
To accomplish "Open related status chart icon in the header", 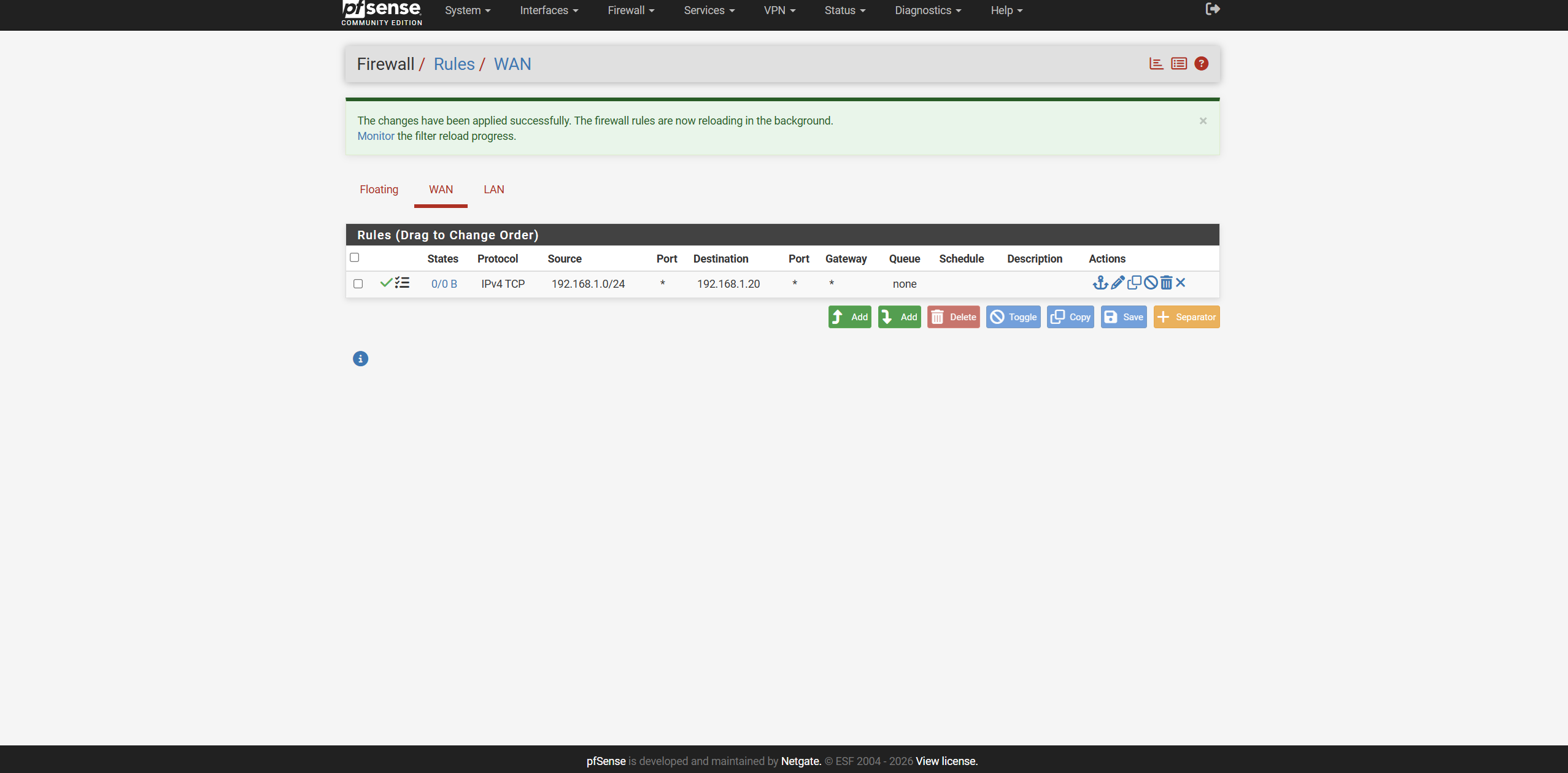I will [1156, 64].
